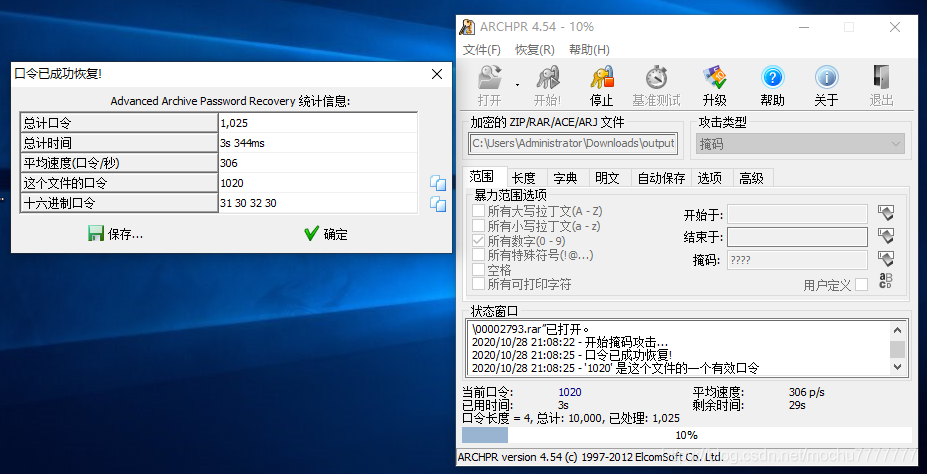Click status line 开始掩码攻击...
The height and width of the screenshot is (474, 927).
click(x=570, y=343)
